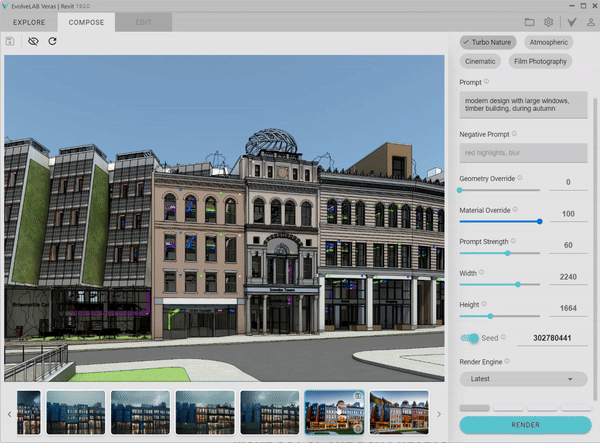
Task: Click the Prompt info icon
Action: click(x=486, y=81)
